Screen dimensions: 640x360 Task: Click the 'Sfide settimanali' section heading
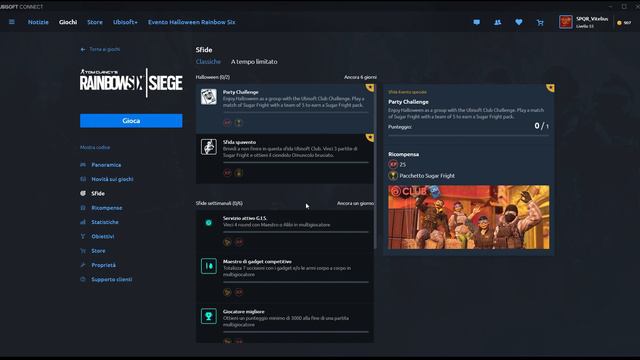click(x=219, y=203)
